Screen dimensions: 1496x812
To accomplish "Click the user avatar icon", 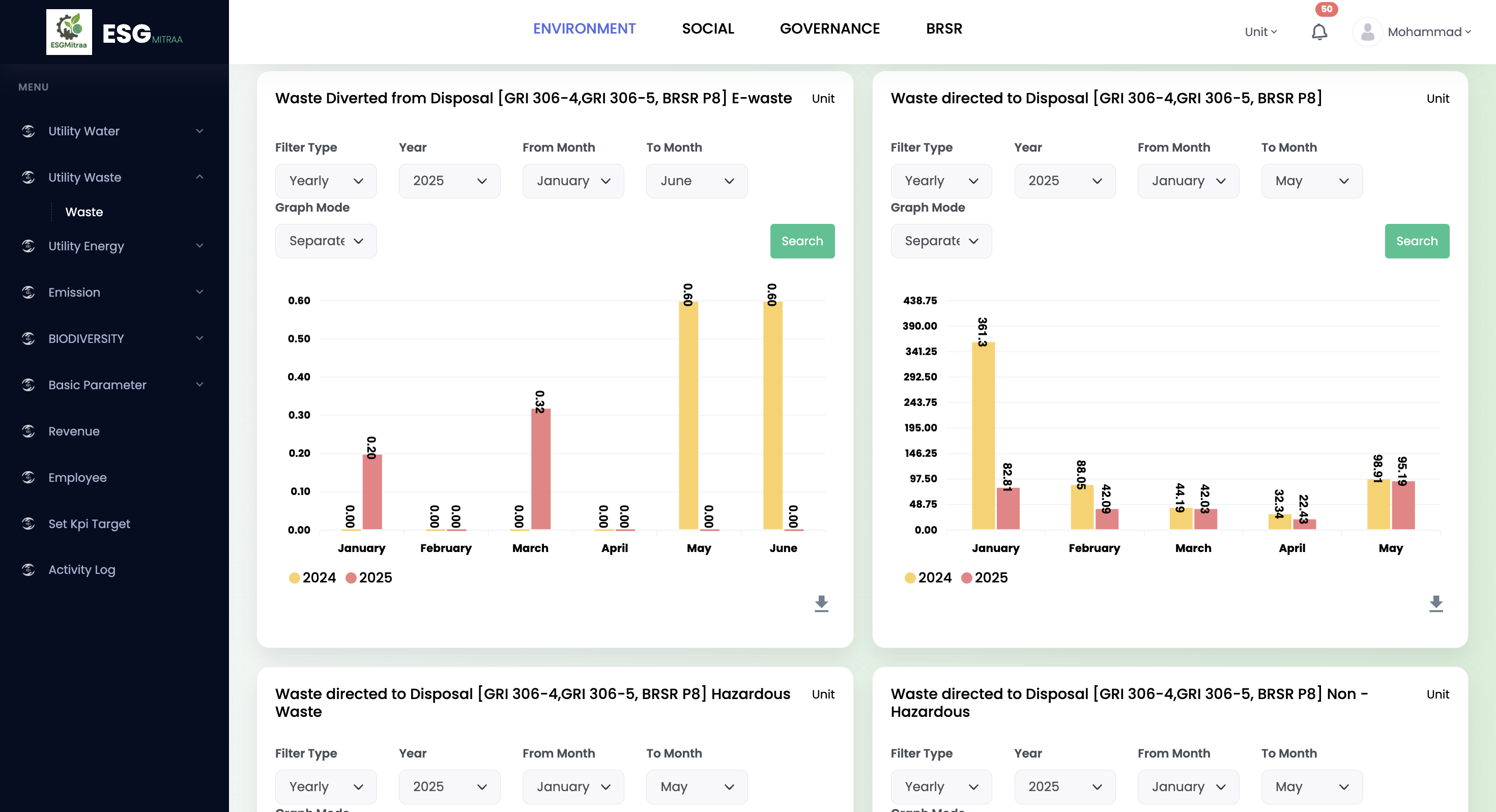I will pos(1367,32).
